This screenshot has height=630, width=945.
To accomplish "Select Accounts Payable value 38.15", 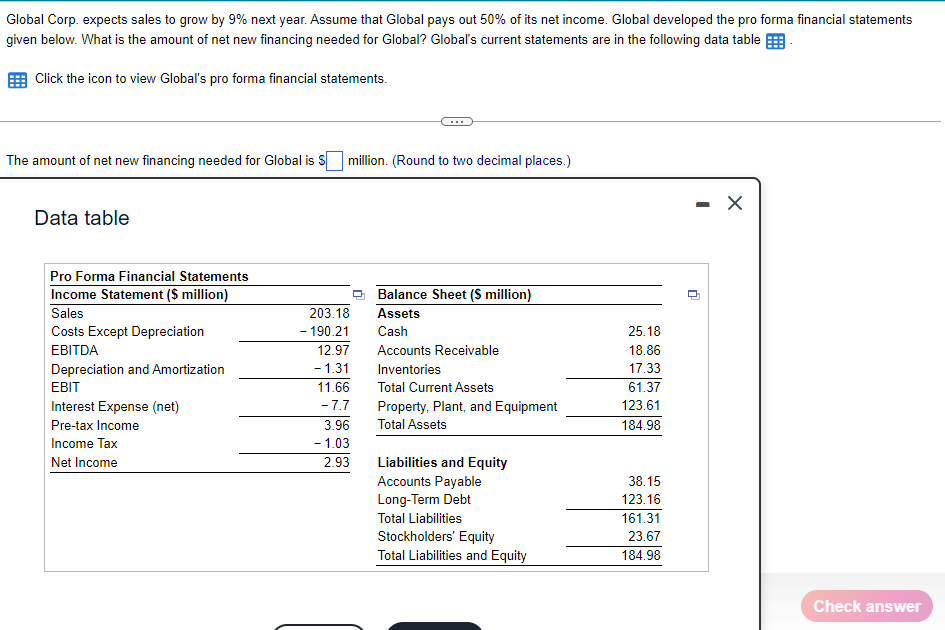I will 644,481.
